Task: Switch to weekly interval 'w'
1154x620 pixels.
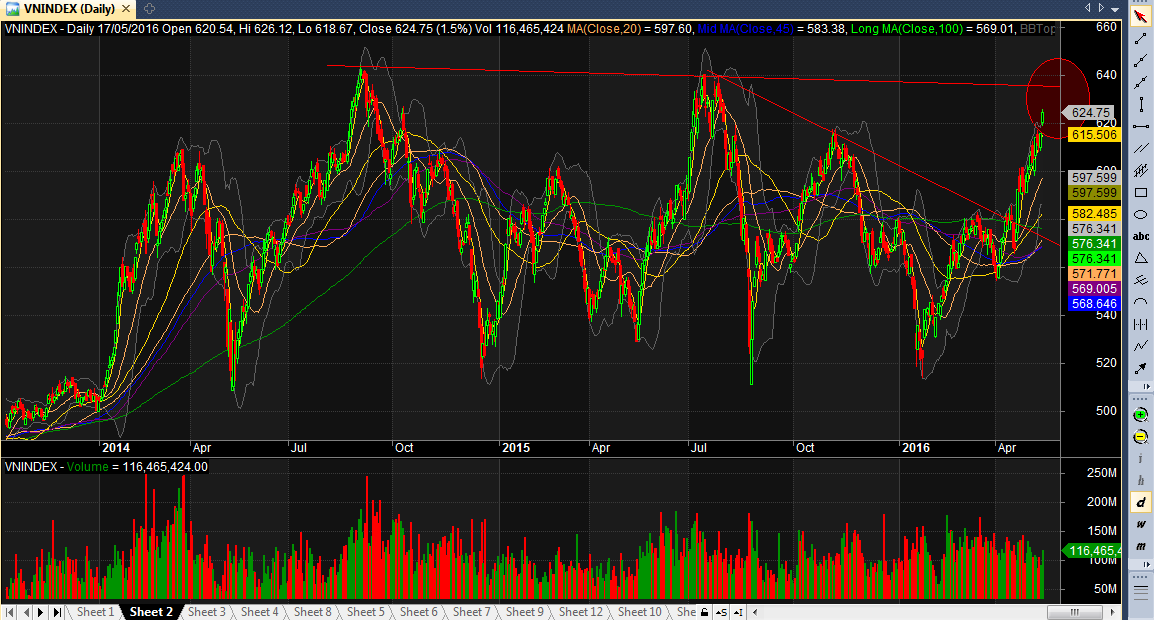Action: tap(1140, 525)
